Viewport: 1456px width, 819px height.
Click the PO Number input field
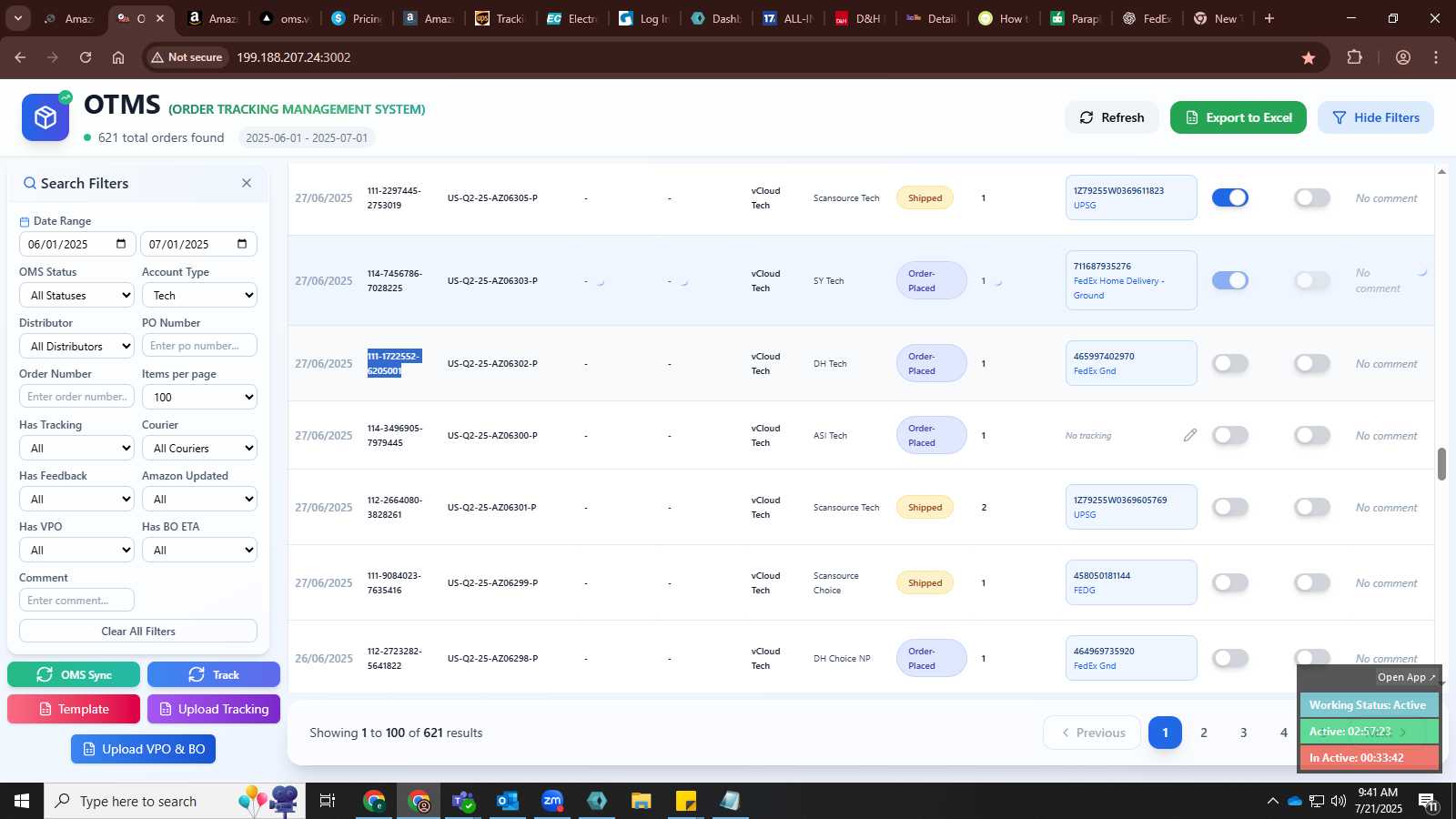(199, 346)
